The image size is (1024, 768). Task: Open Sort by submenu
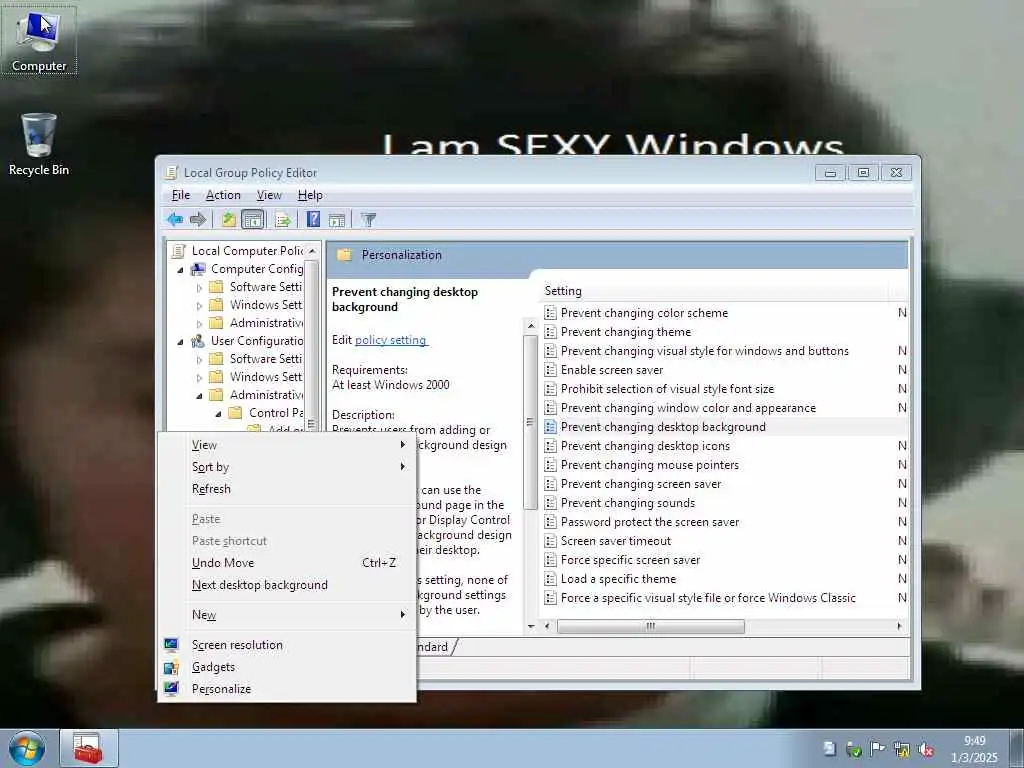[x=286, y=467]
